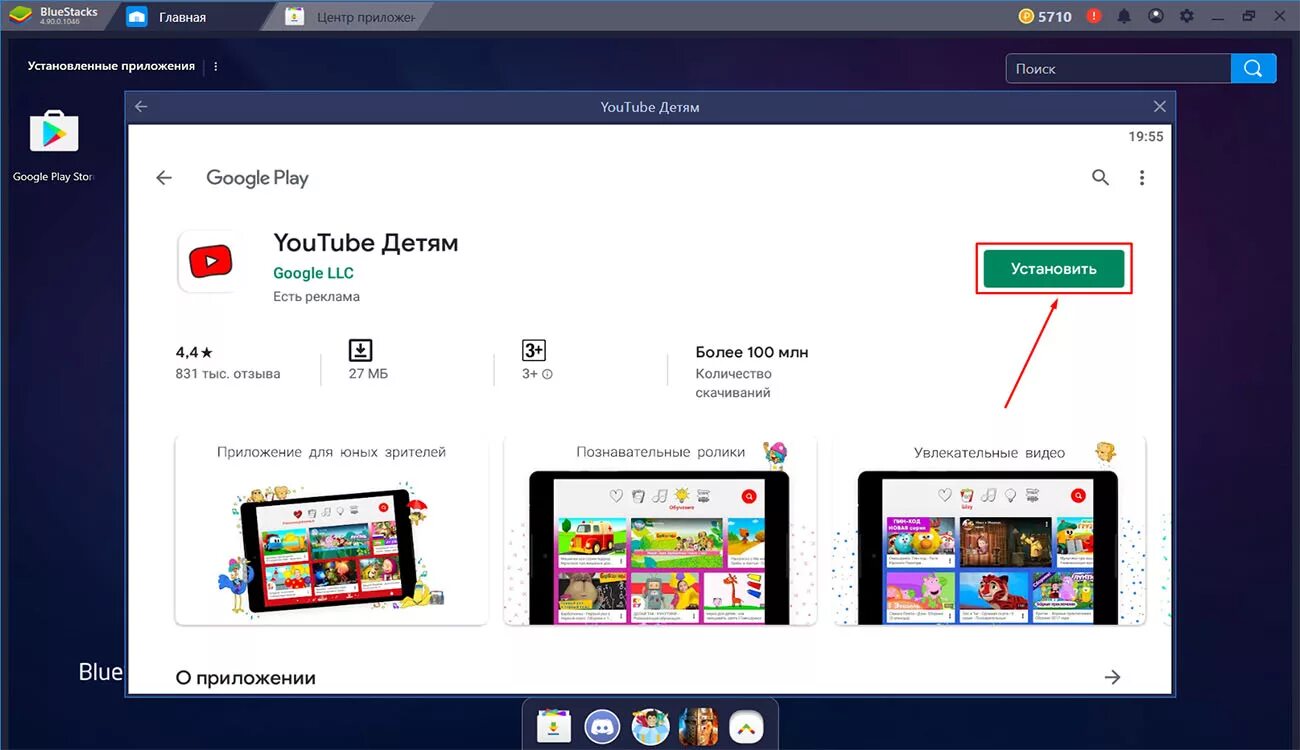The height and width of the screenshot is (750, 1300).
Task: Click the green Установить install button
Action: pyautogui.click(x=1054, y=268)
